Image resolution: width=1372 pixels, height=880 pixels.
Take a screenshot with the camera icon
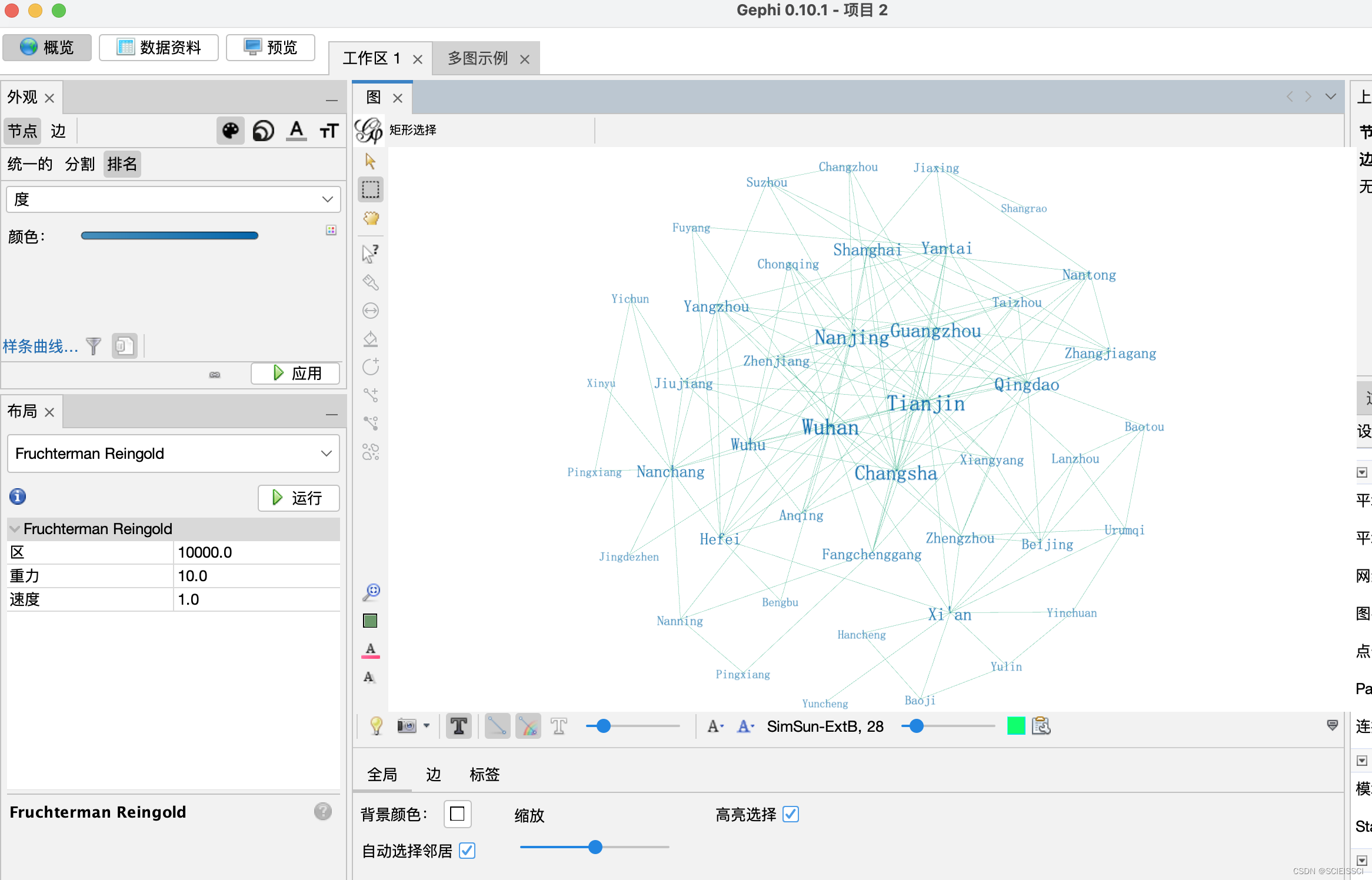point(408,726)
